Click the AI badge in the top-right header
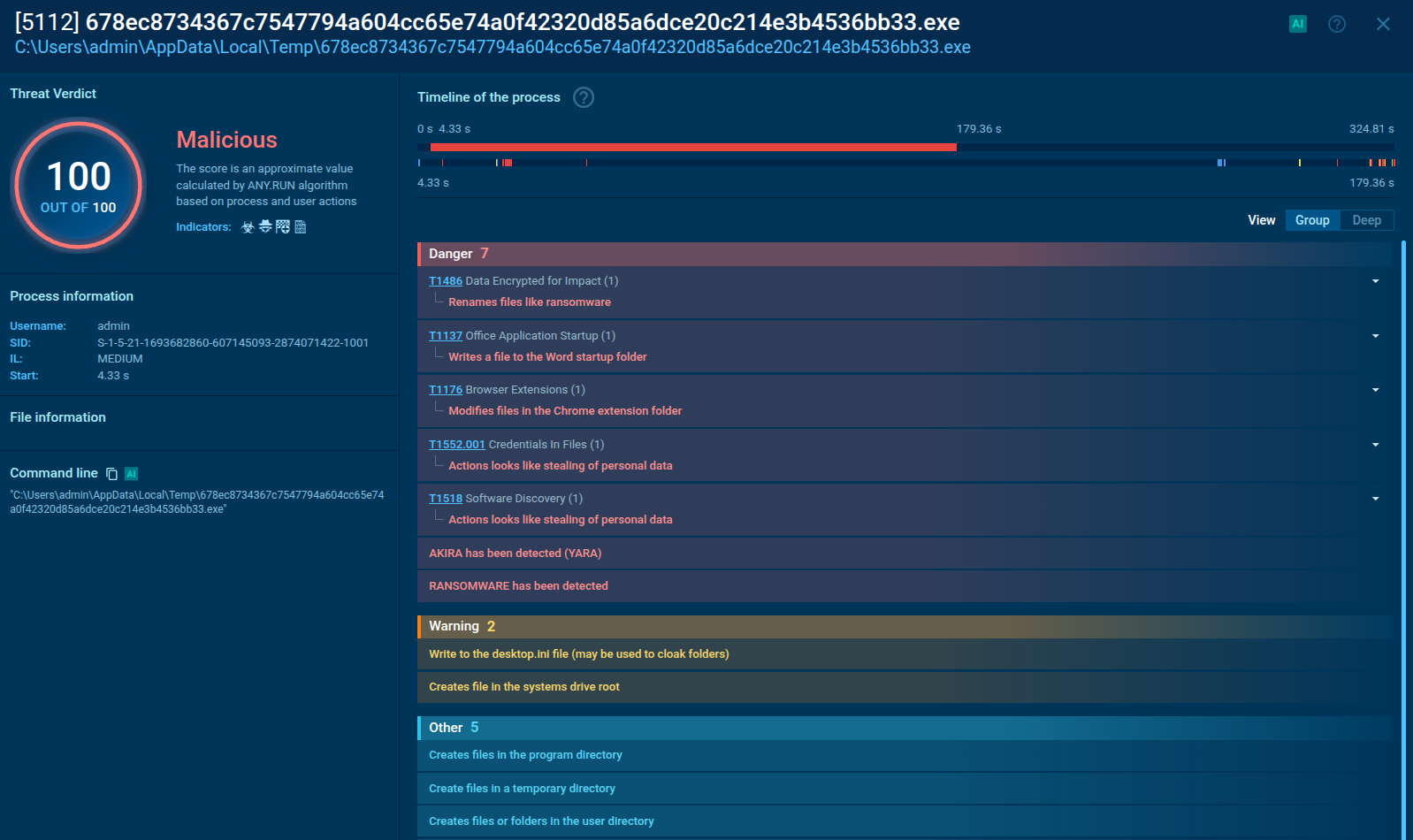 pyautogui.click(x=1297, y=24)
